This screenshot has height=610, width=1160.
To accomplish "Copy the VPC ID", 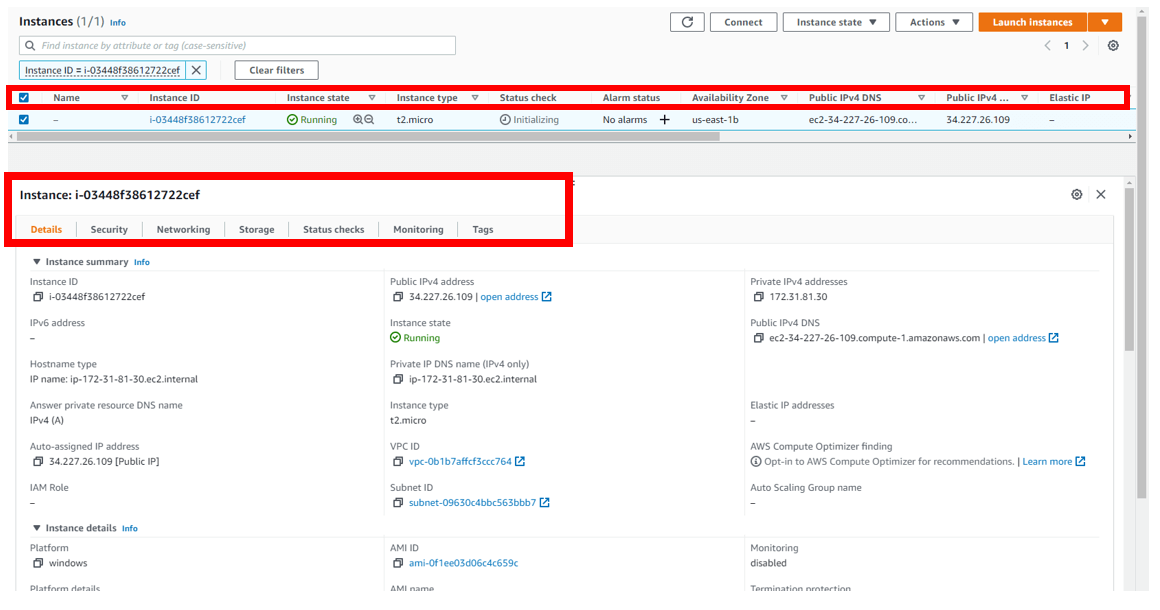I will pyautogui.click(x=398, y=461).
